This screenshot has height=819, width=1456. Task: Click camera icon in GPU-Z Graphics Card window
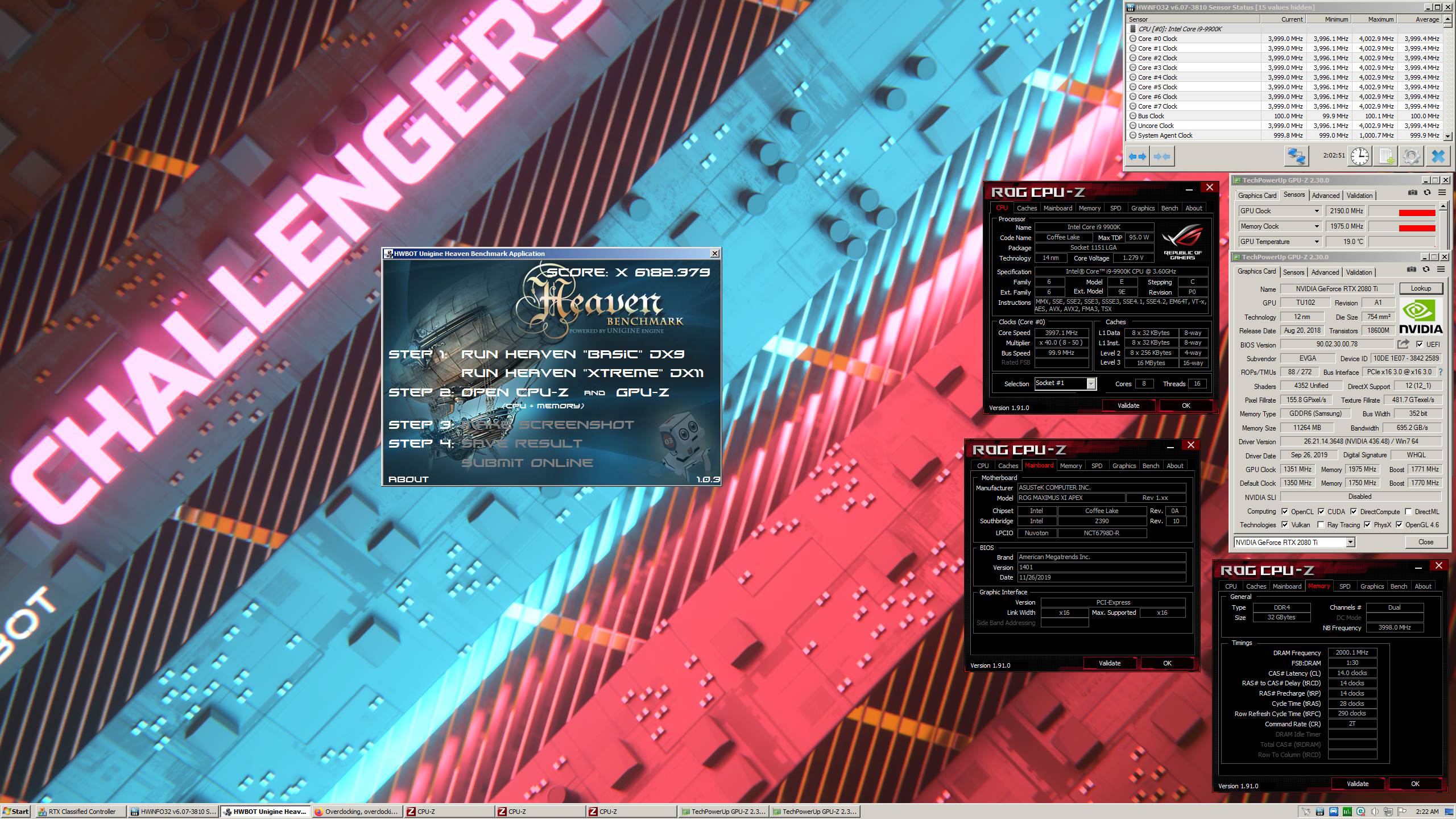[x=1412, y=270]
